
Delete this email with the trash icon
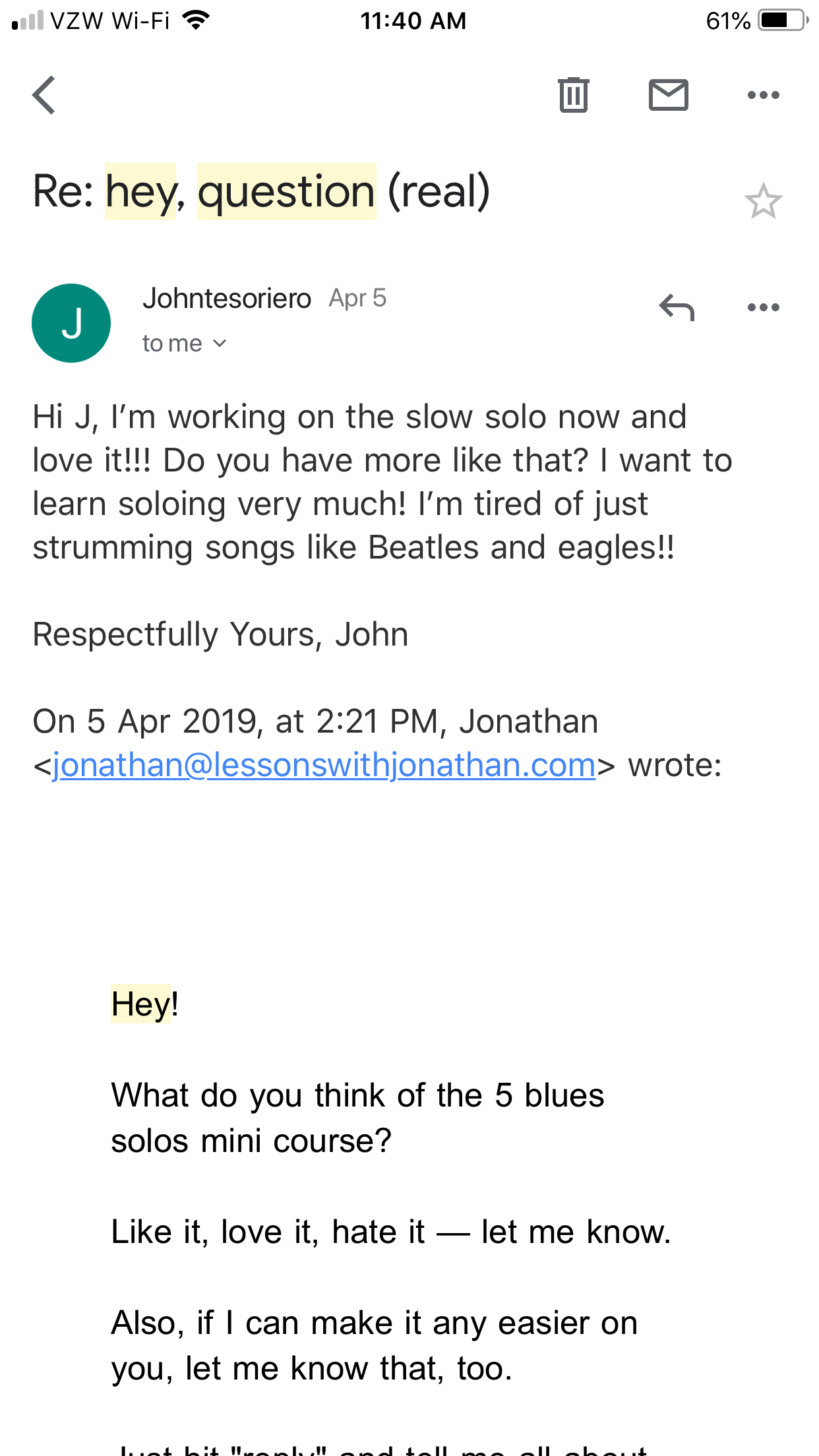(573, 95)
